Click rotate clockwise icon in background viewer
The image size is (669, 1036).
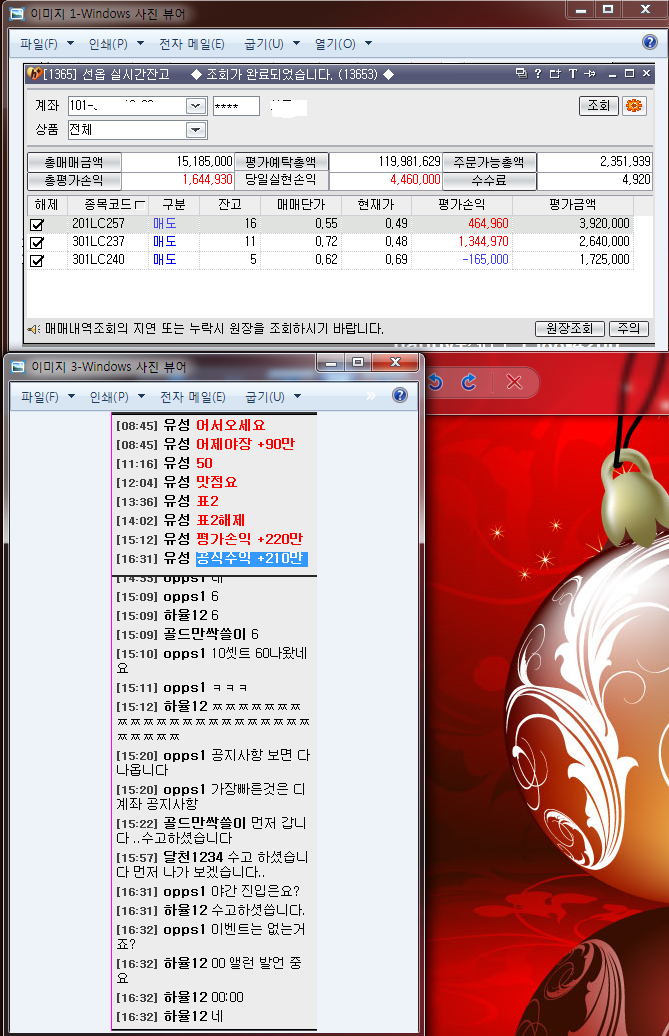(469, 382)
